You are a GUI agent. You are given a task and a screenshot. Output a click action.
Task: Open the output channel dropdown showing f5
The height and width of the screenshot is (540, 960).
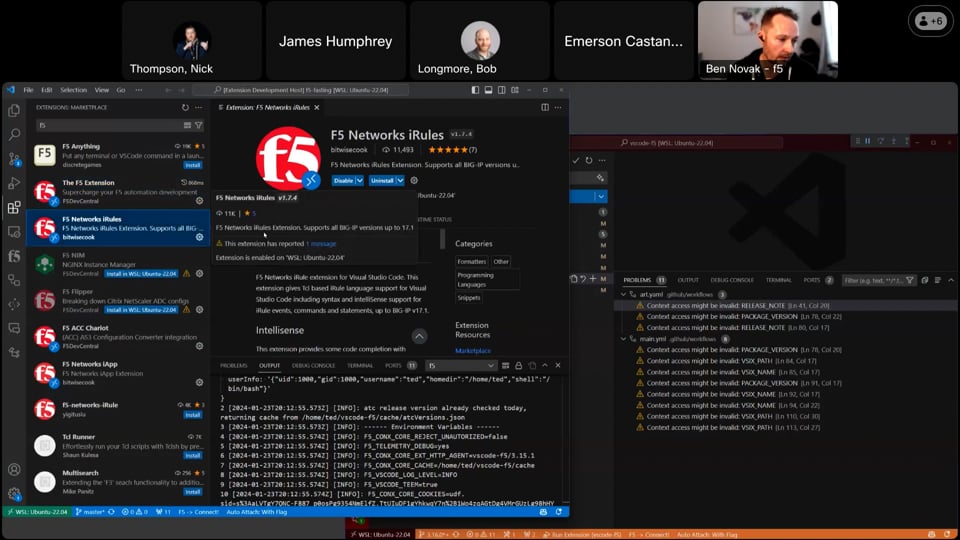click(460, 366)
